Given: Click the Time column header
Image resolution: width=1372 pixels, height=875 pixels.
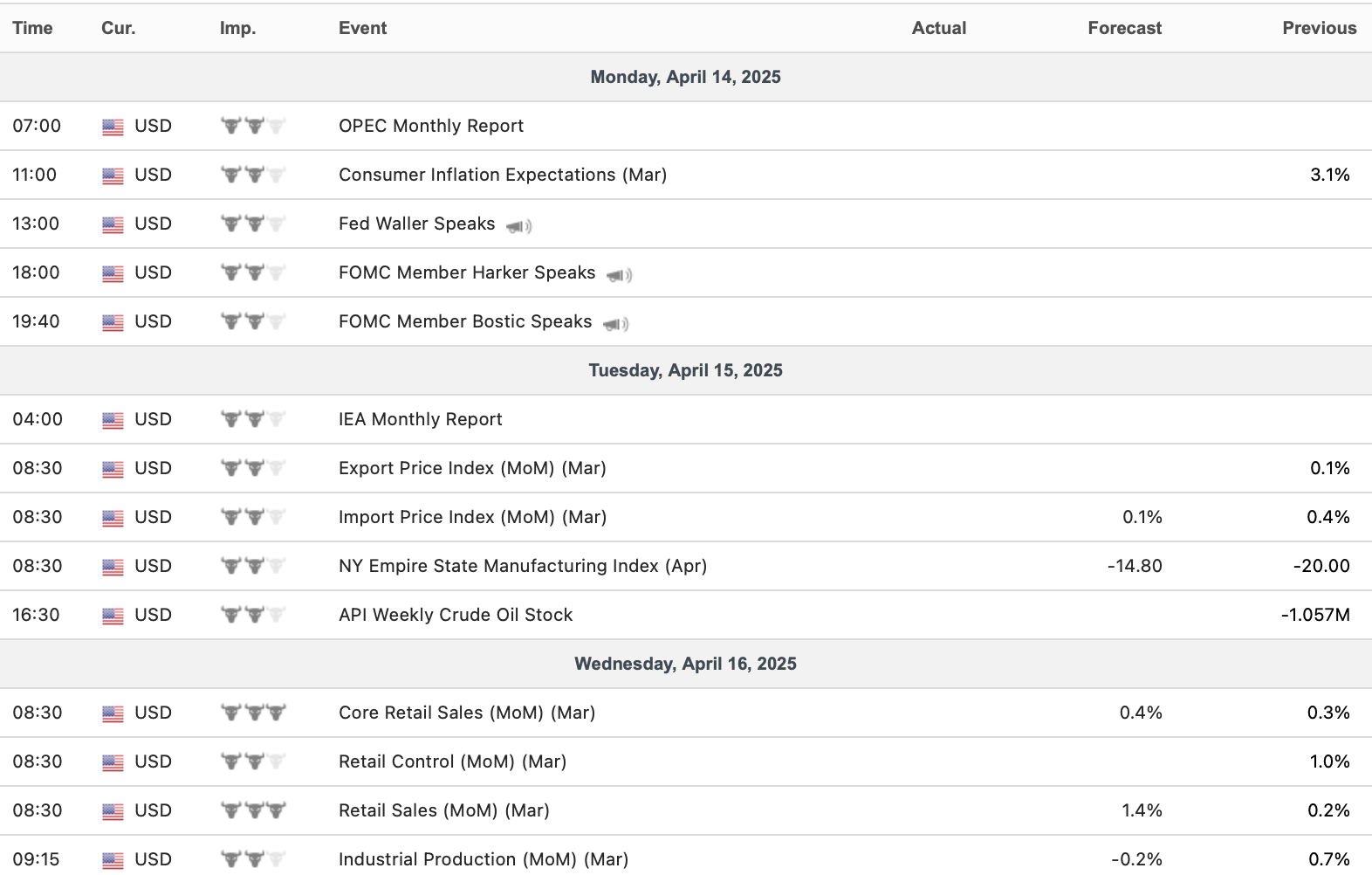Looking at the screenshot, I should pos(32,28).
